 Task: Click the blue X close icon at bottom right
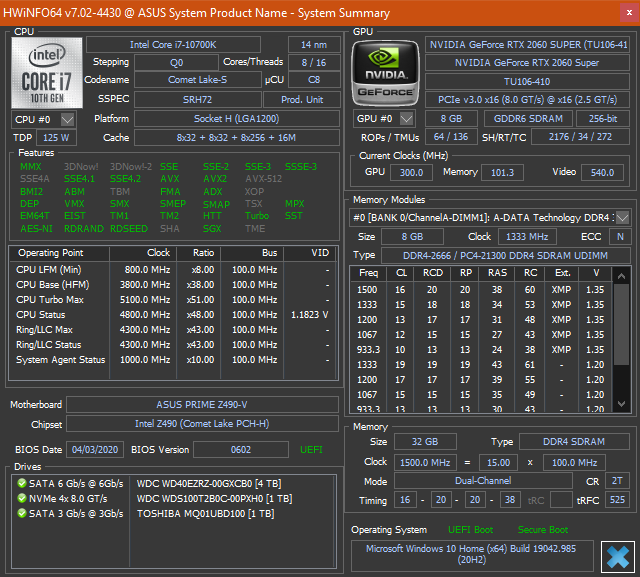618,557
